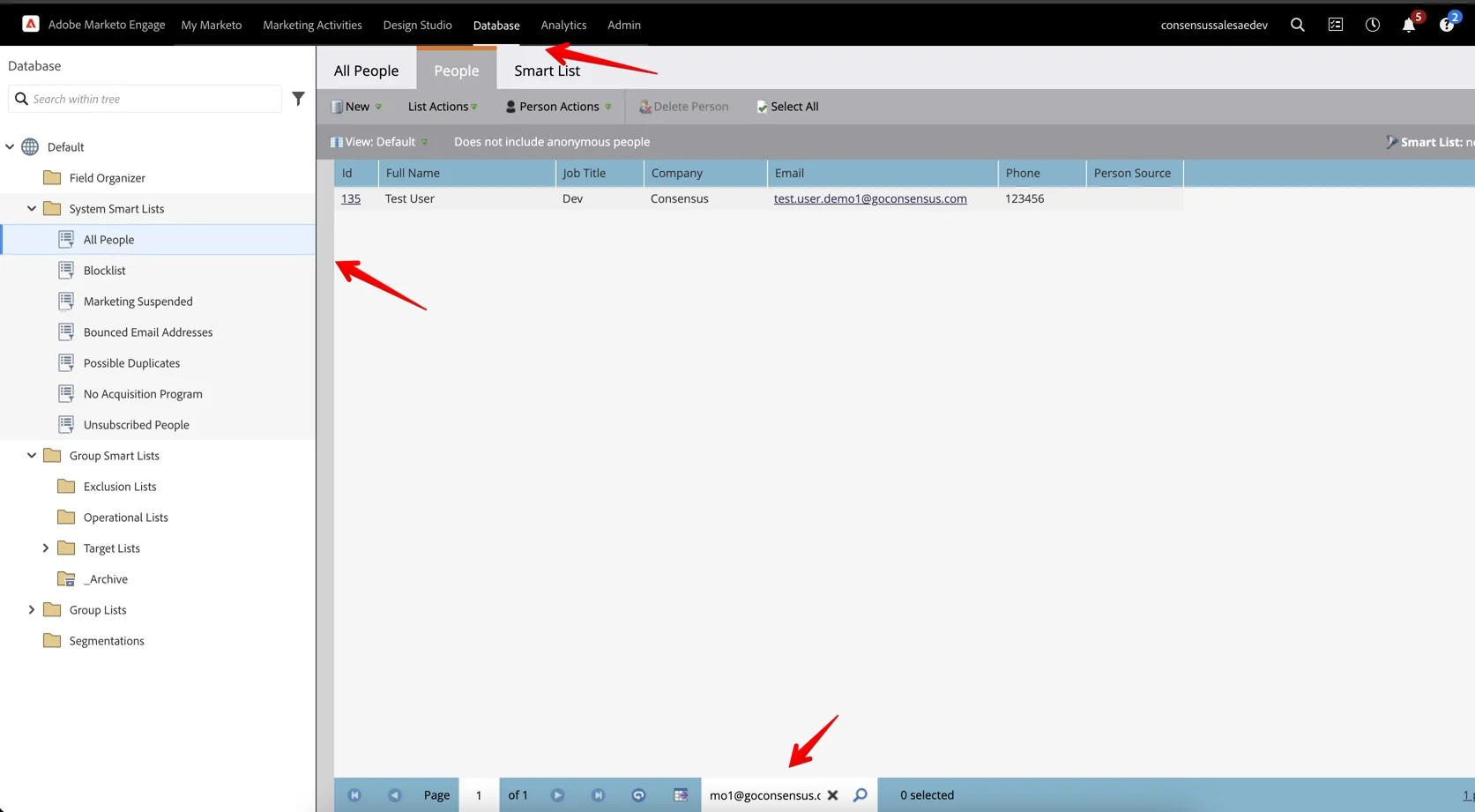The width and height of the screenshot is (1475, 812).
Task: Click consensussalesaedev account name
Action: (x=1214, y=25)
